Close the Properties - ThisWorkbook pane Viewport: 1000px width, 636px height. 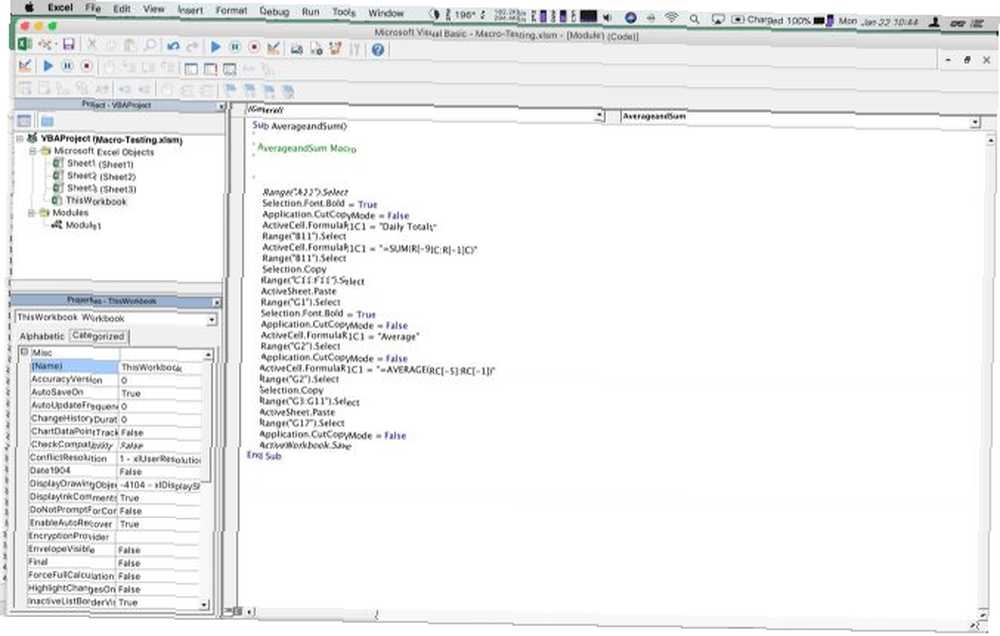coord(216,302)
